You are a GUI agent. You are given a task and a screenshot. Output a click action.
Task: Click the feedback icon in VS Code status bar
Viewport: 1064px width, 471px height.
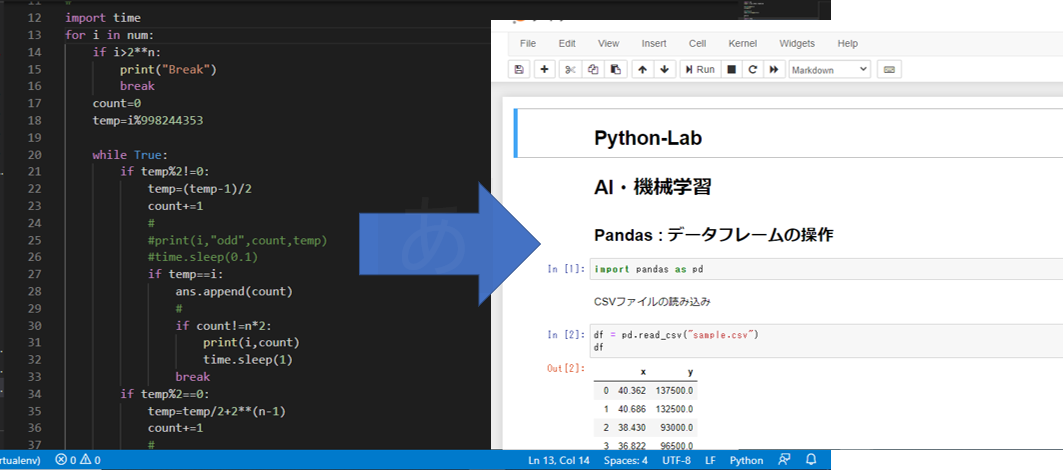[784, 459]
